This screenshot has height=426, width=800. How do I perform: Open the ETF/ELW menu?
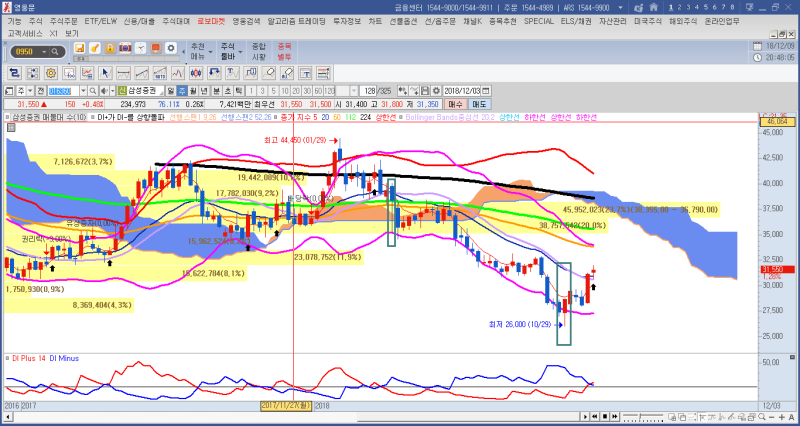101,21
